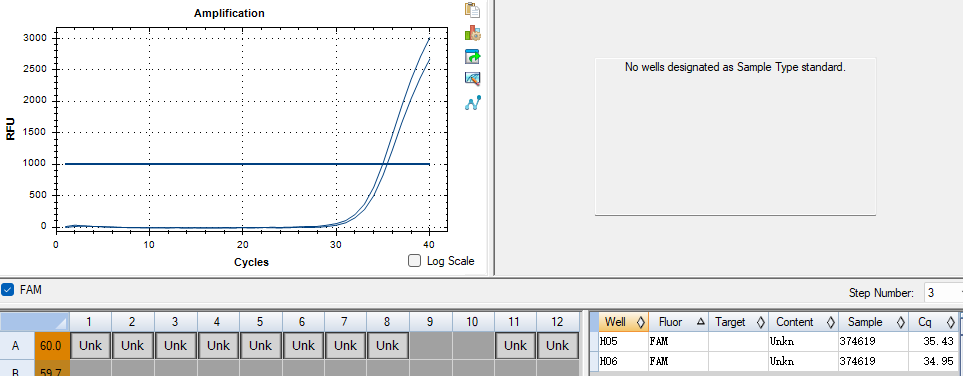Viewport: 963px width, 376px height.
Task: Uncheck the FAM fluorophore checkbox
Action: (7, 289)
